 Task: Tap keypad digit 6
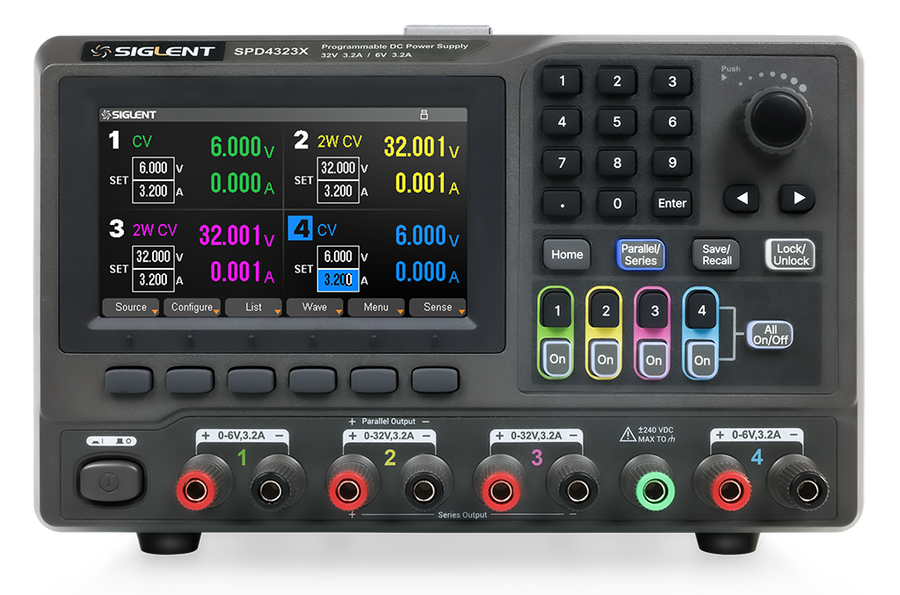point(672,122)
